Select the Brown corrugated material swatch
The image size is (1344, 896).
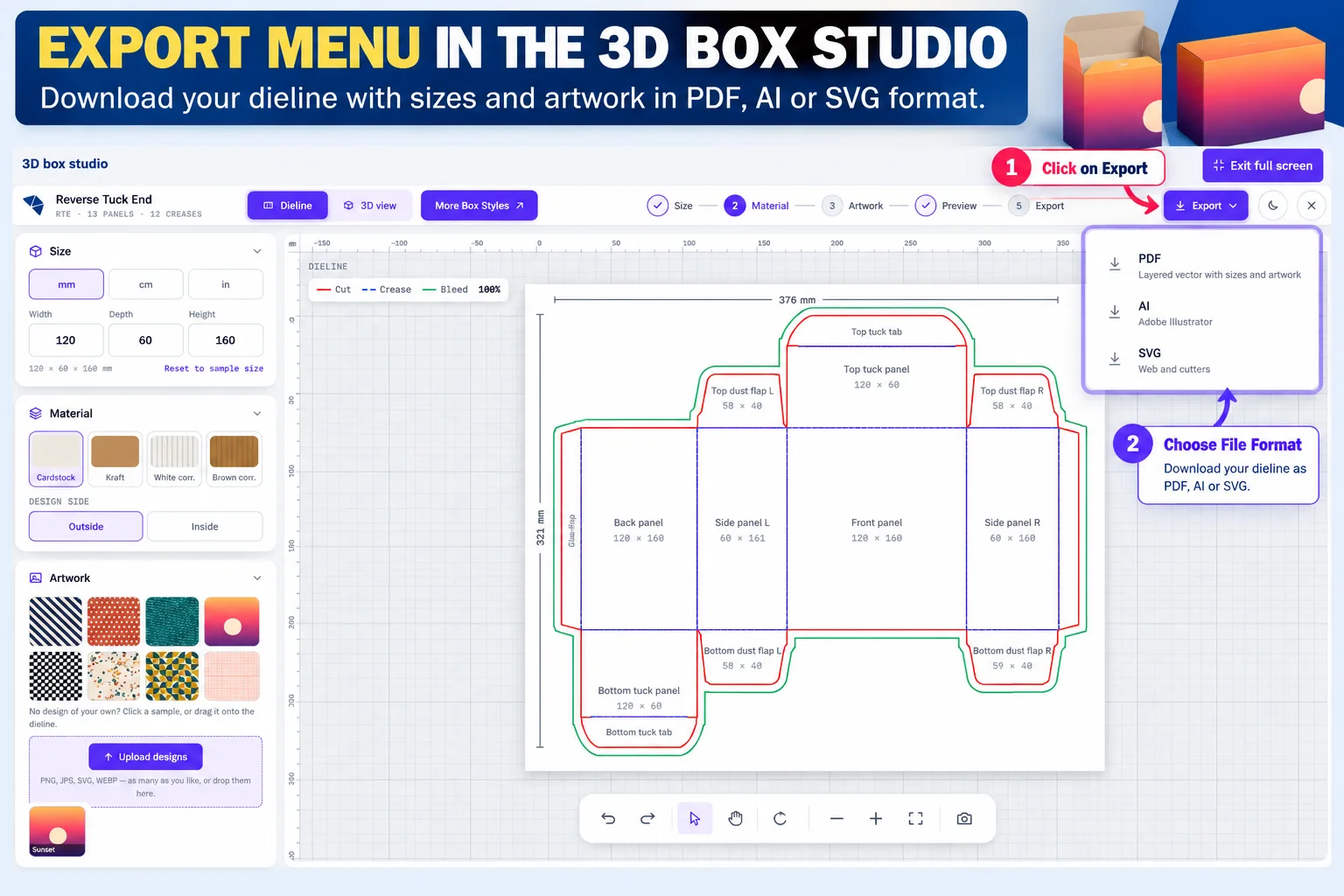click(234, 458)
